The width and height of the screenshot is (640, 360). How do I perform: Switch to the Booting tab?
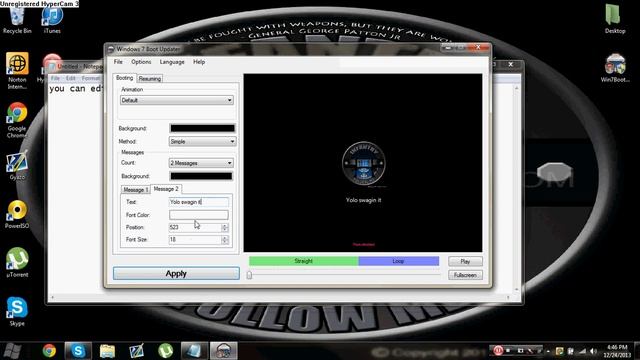tap(124, 78)
